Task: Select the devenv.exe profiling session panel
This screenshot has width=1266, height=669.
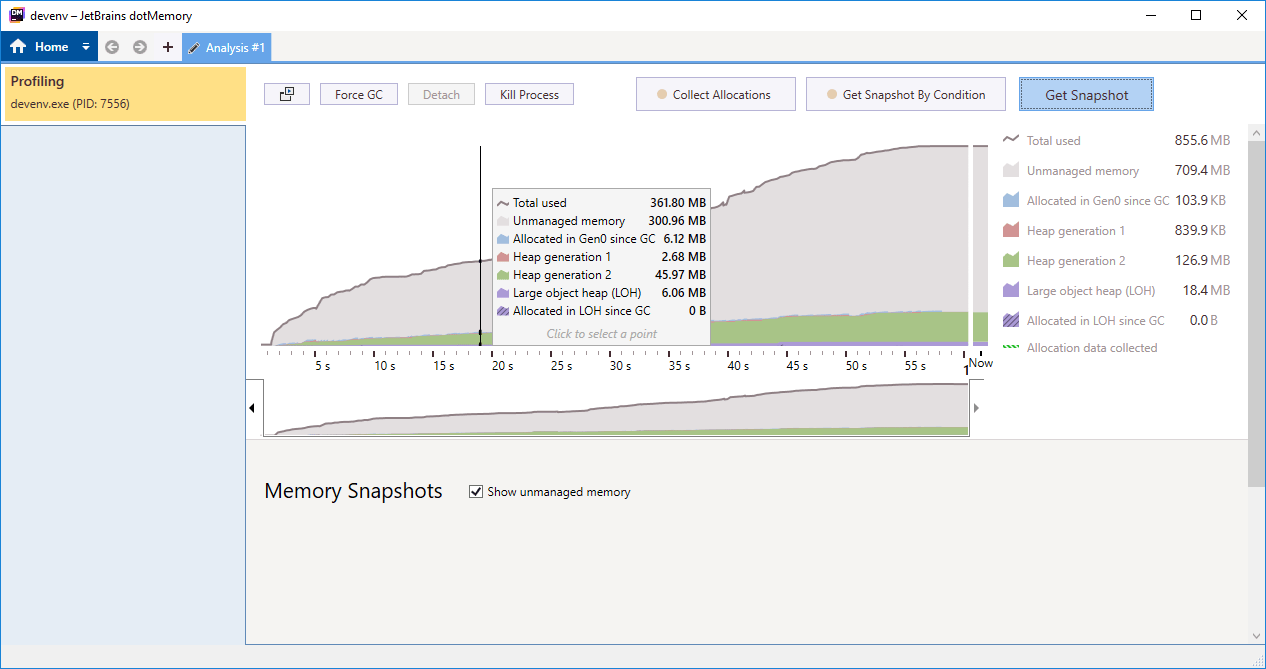Action: (x=125, y=94)
